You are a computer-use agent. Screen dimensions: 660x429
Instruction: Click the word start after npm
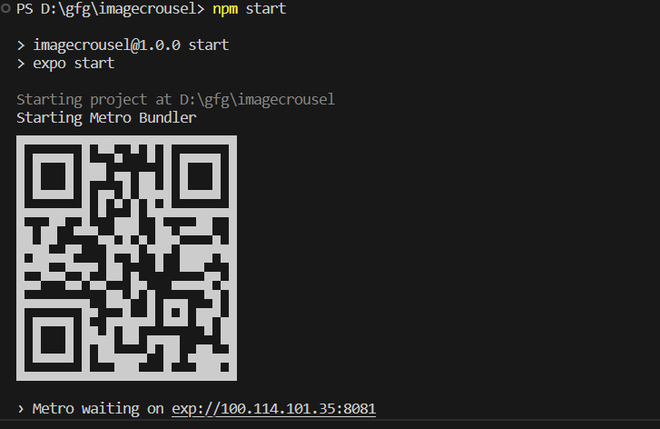click(x=266, y=9)
